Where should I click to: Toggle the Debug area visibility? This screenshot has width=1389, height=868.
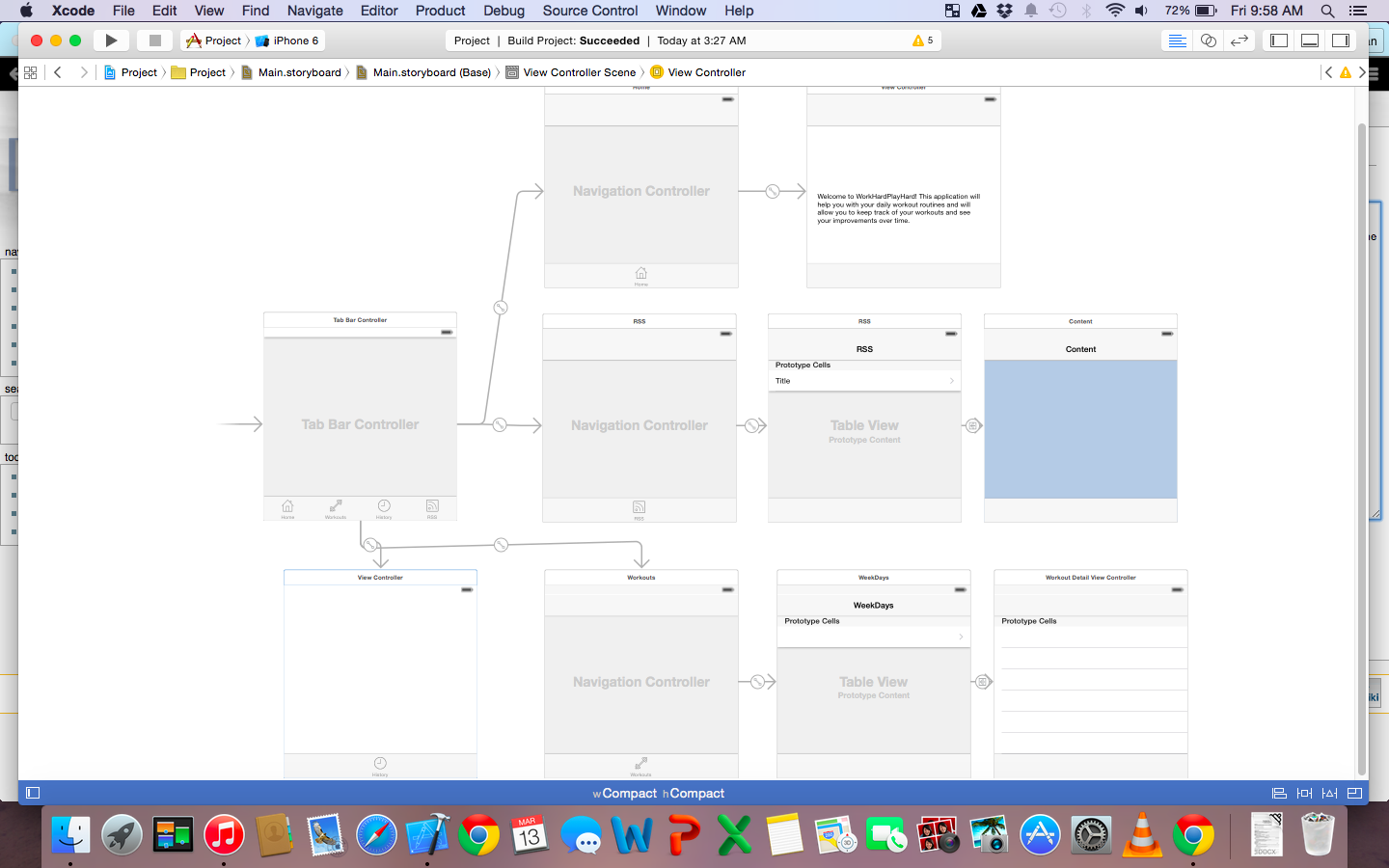(1310, 41)
